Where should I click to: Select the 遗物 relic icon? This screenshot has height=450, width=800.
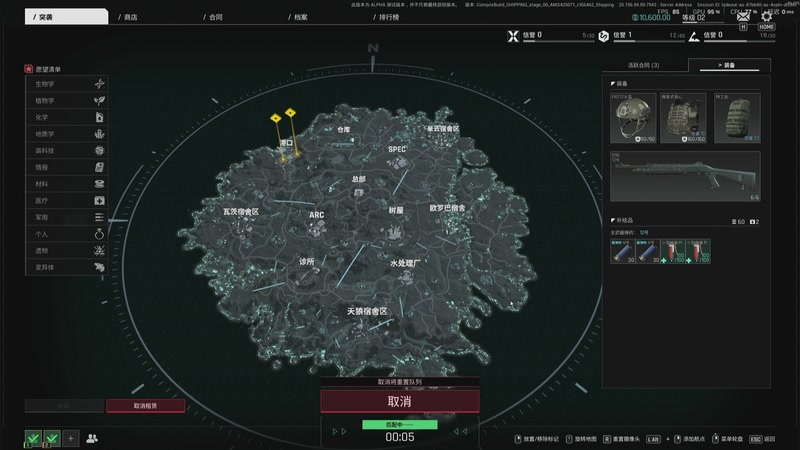point(99,251)
